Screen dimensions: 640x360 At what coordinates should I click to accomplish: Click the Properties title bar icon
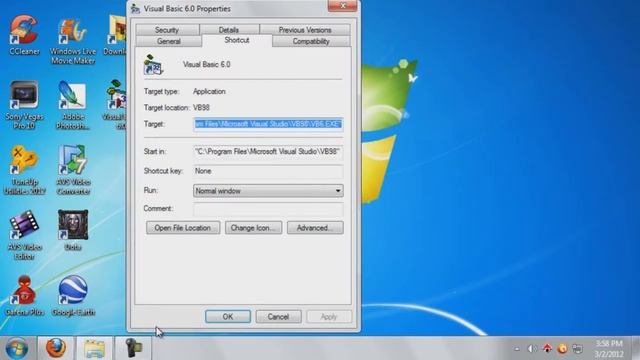(135, 9)
